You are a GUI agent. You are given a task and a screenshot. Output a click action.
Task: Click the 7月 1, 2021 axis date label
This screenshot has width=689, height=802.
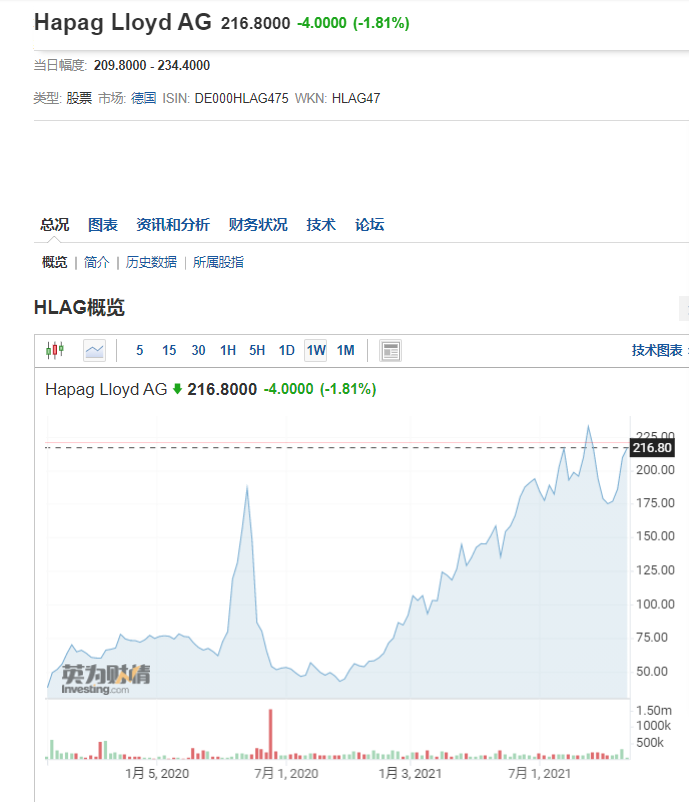click(x=539, y=773)
